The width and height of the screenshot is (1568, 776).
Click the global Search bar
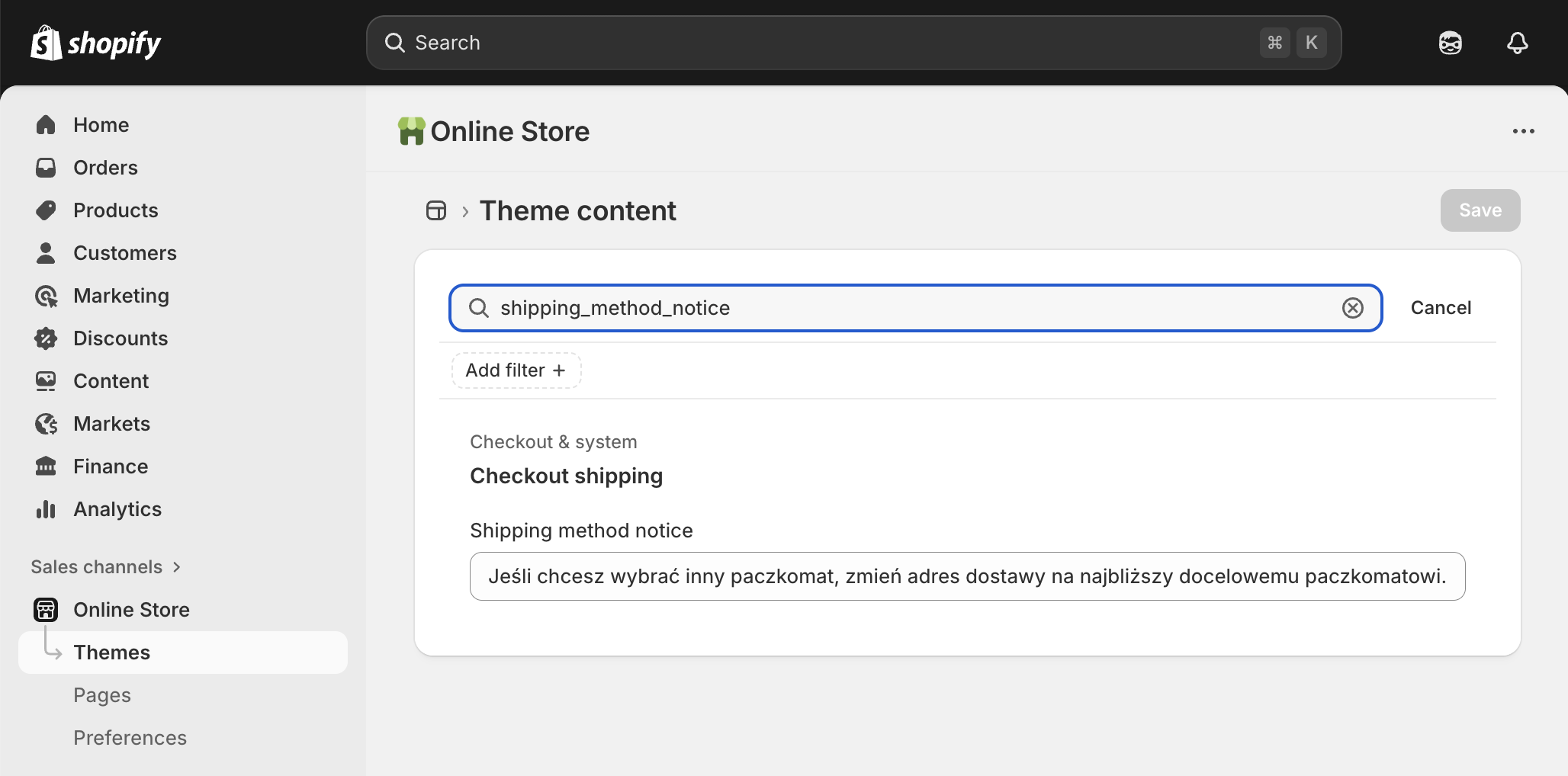[853, 43]
